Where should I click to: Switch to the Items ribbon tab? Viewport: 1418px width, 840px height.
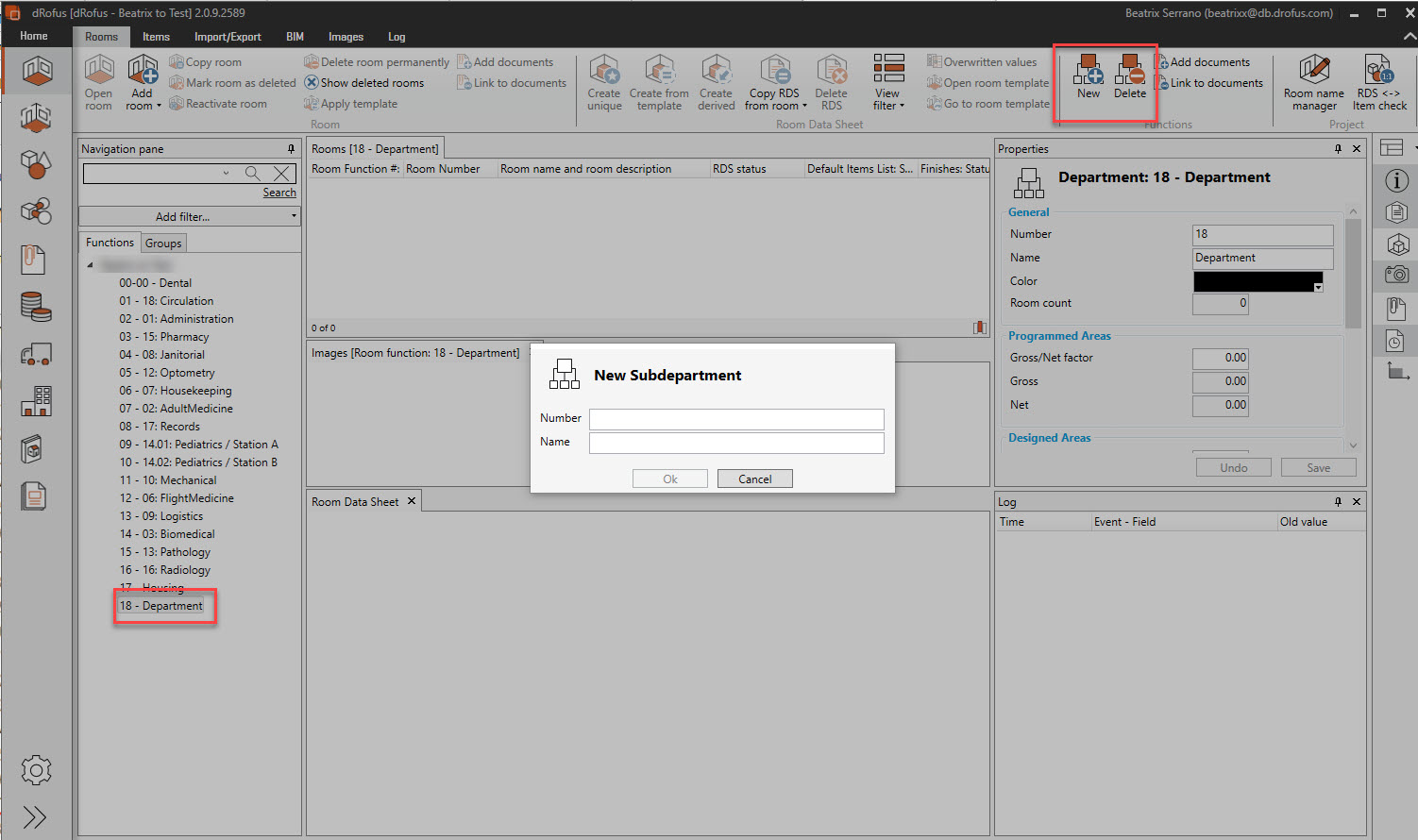click(156, 37)
